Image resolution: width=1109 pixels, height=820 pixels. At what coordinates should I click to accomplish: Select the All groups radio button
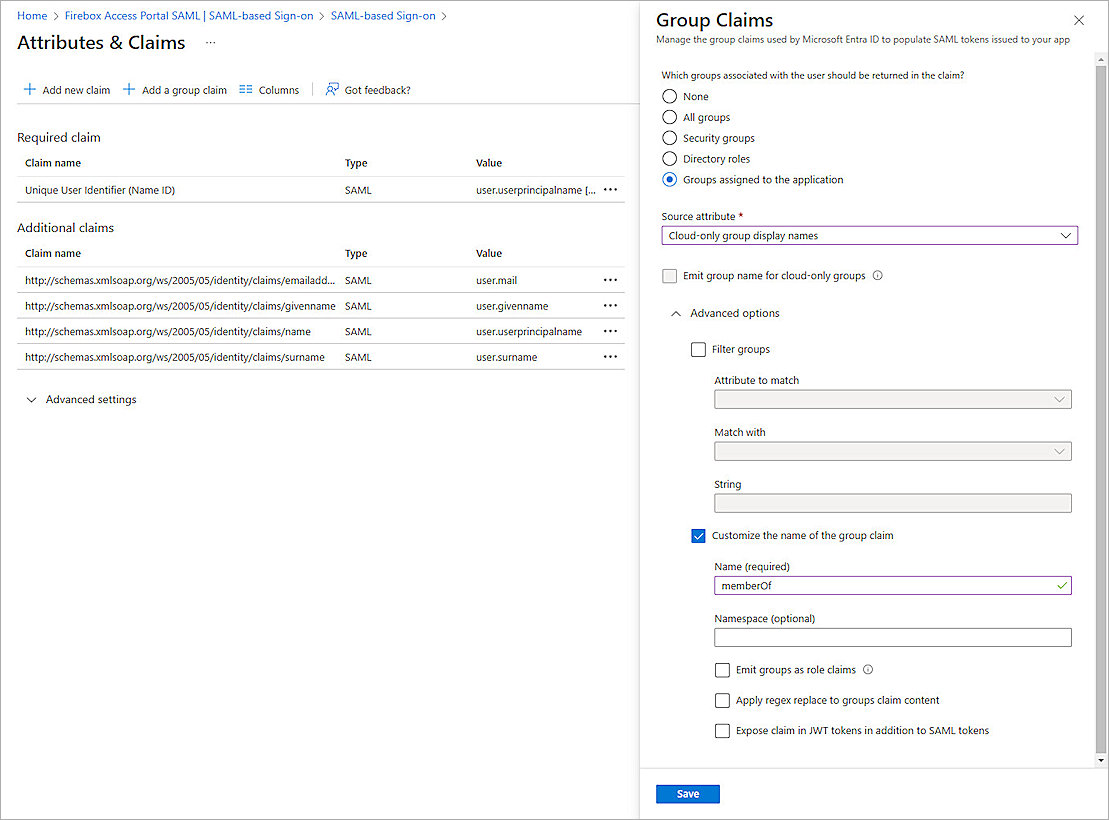[668, 117]
